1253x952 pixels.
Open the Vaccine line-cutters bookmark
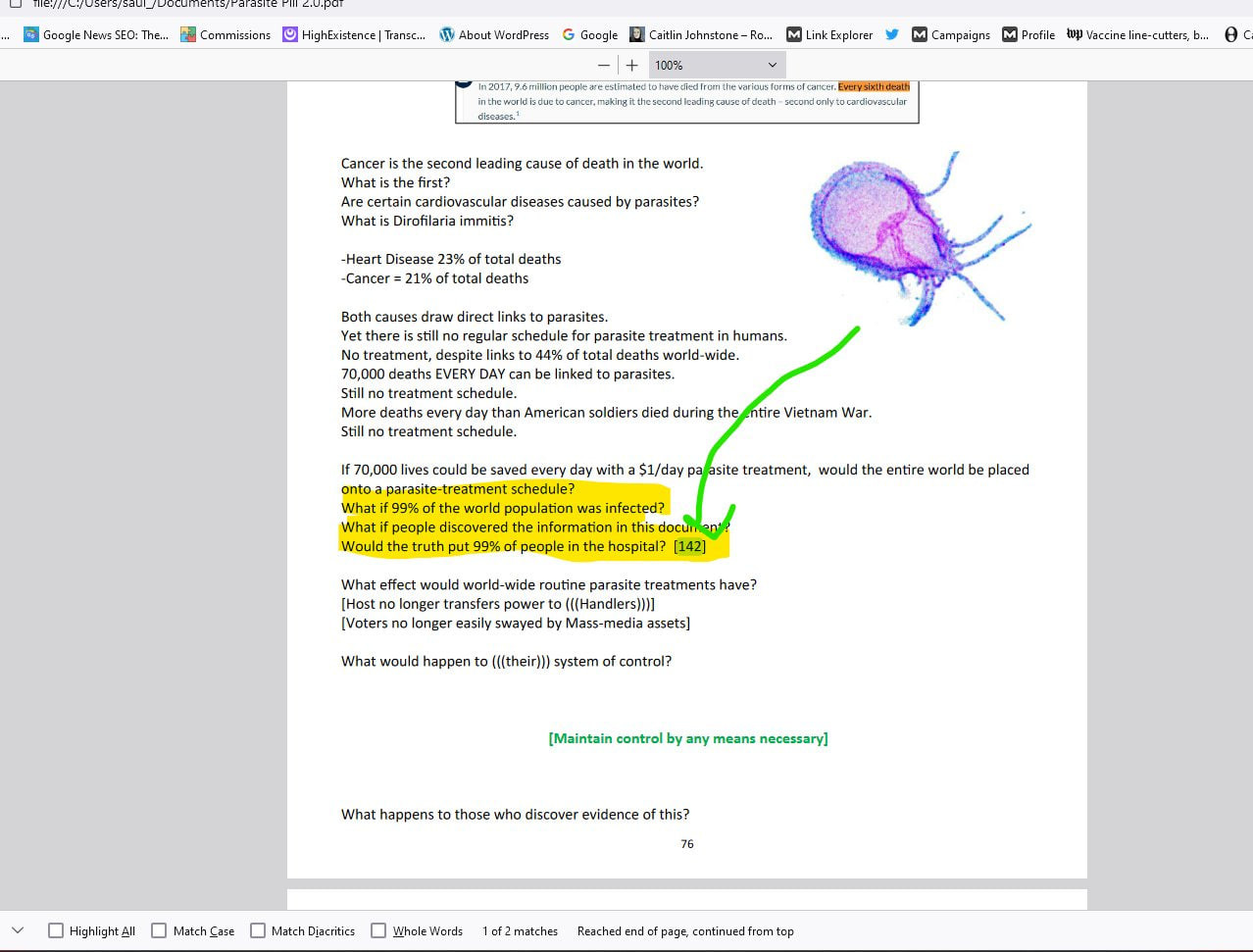pos(1137,34)
